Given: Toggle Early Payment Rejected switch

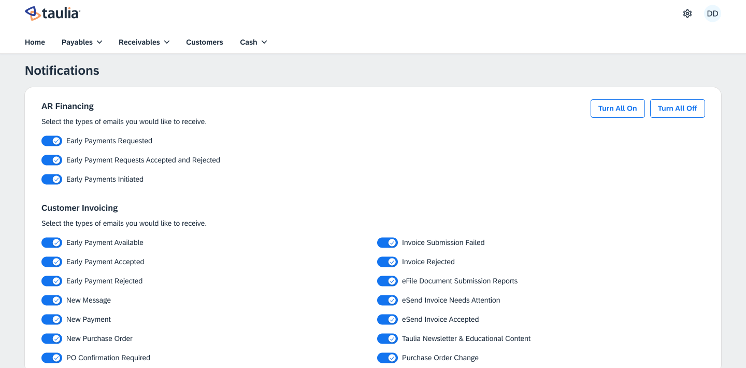Looking at the screenshot, I should (52, 281).
